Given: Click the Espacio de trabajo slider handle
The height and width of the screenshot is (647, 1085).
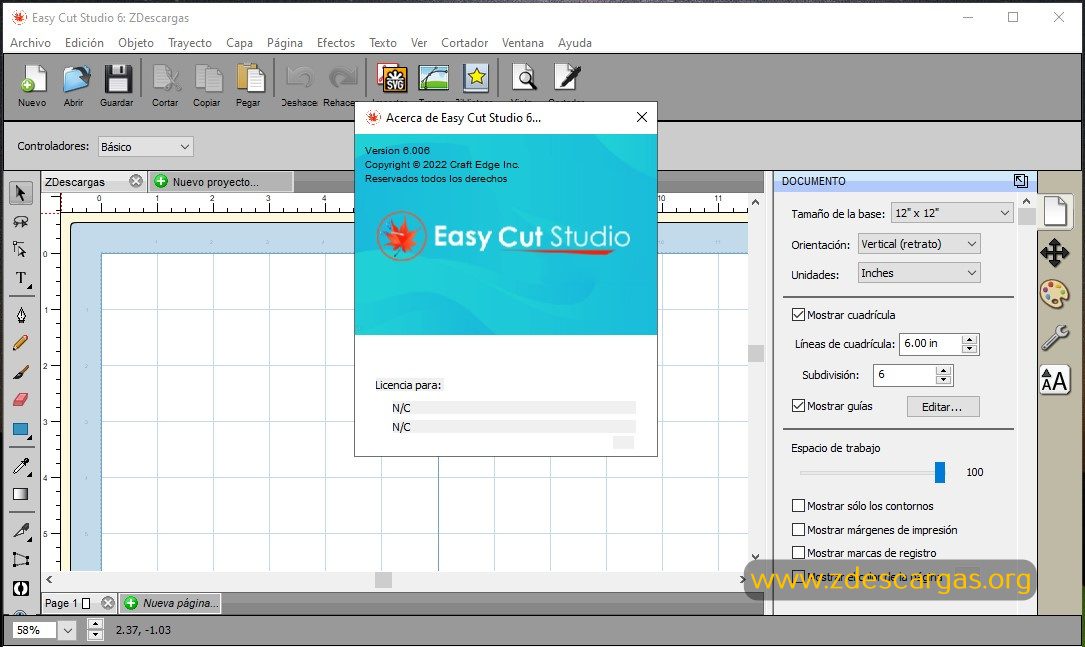Looking at the screenshot, I should [x=940, y=472].
